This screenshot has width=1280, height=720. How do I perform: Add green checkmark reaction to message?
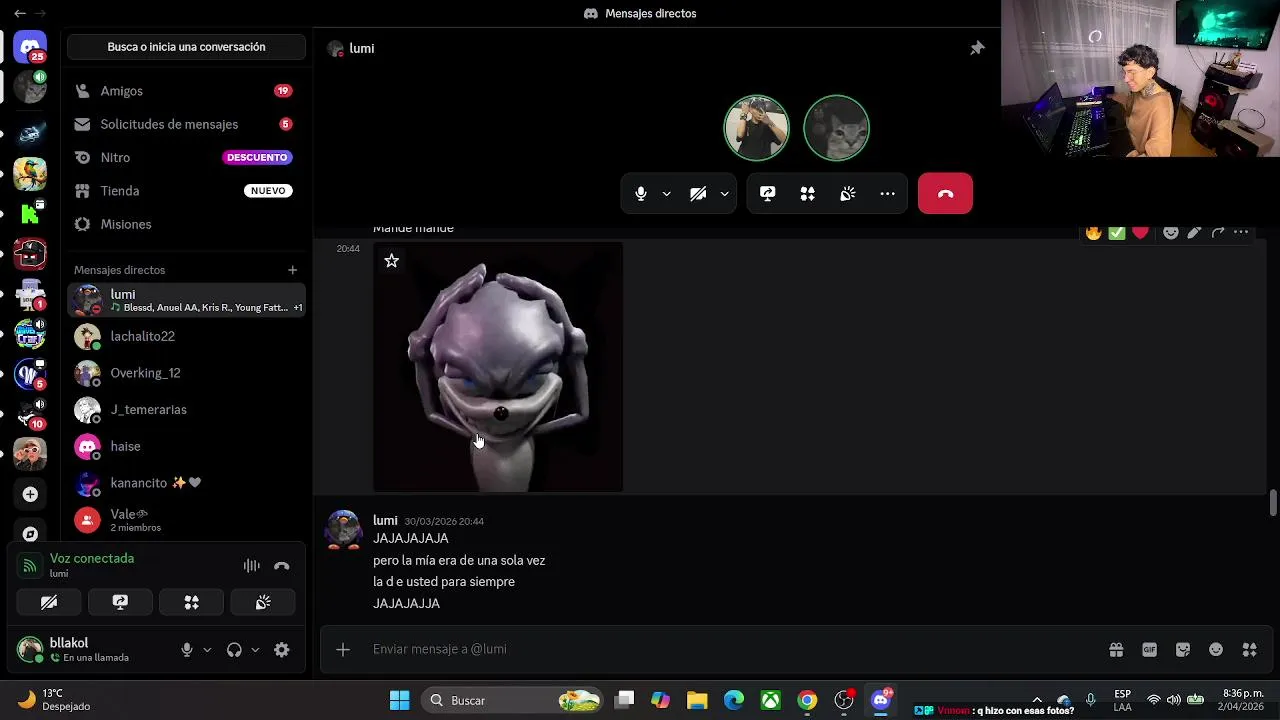[x=1117, y=232]
